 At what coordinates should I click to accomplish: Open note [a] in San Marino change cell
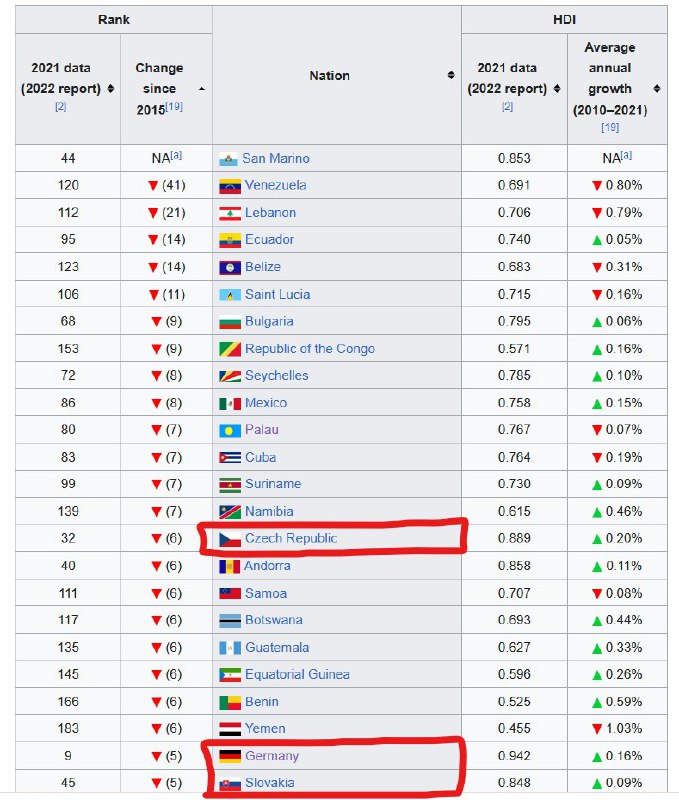click(x=176, y=156)
